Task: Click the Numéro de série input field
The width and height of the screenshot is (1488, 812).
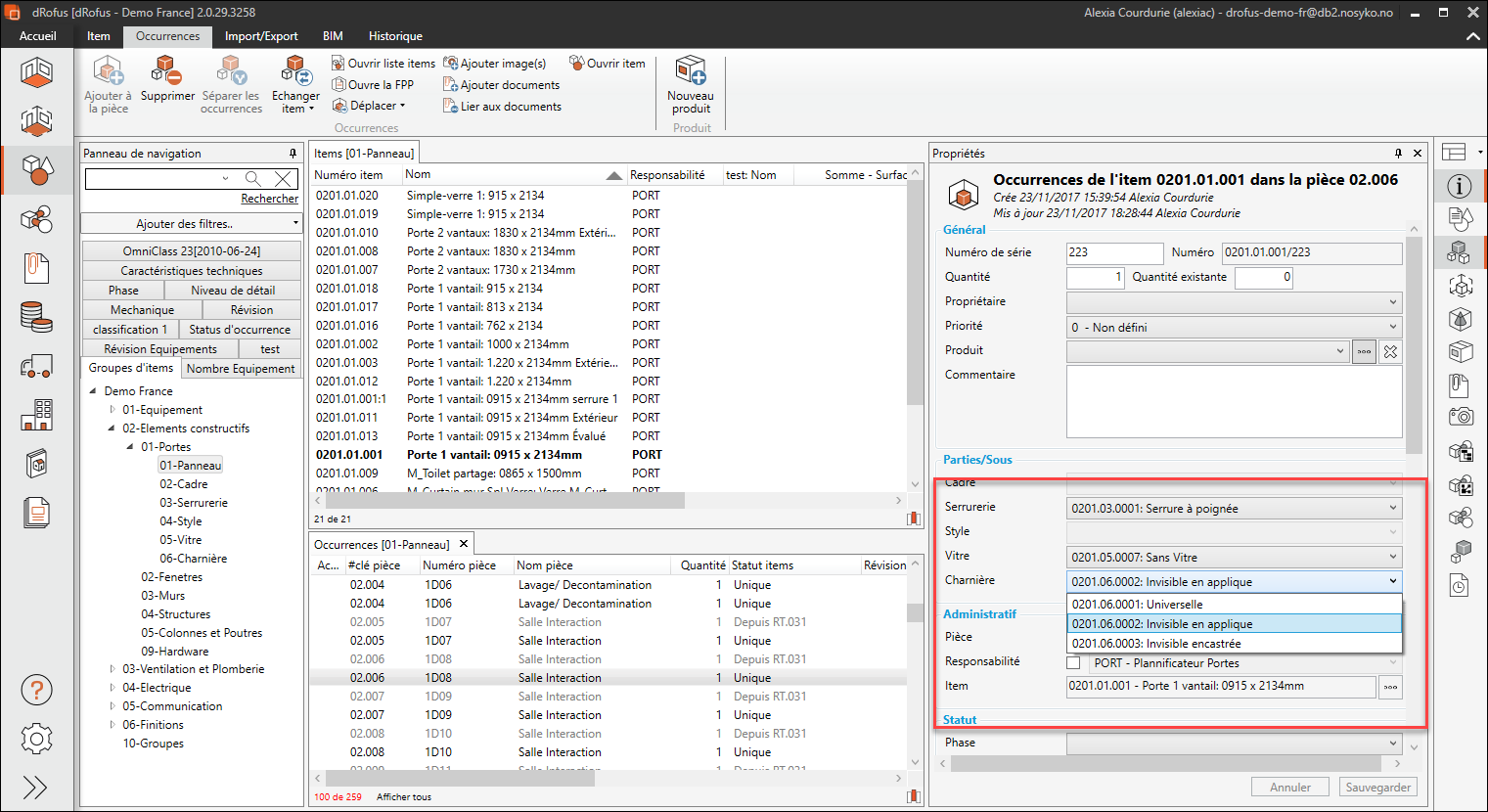Action: coord(1113,252)
